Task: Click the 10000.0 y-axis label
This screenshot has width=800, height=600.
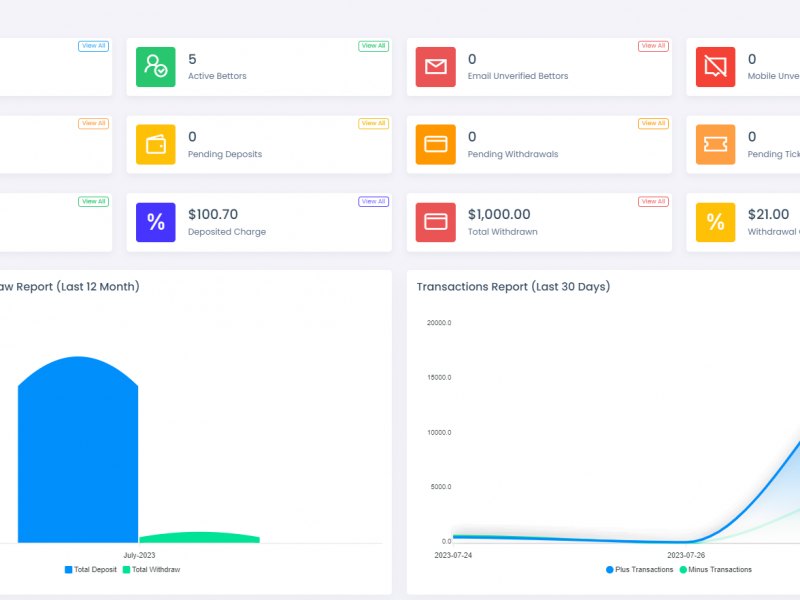Action: click(x=439, y=433)
